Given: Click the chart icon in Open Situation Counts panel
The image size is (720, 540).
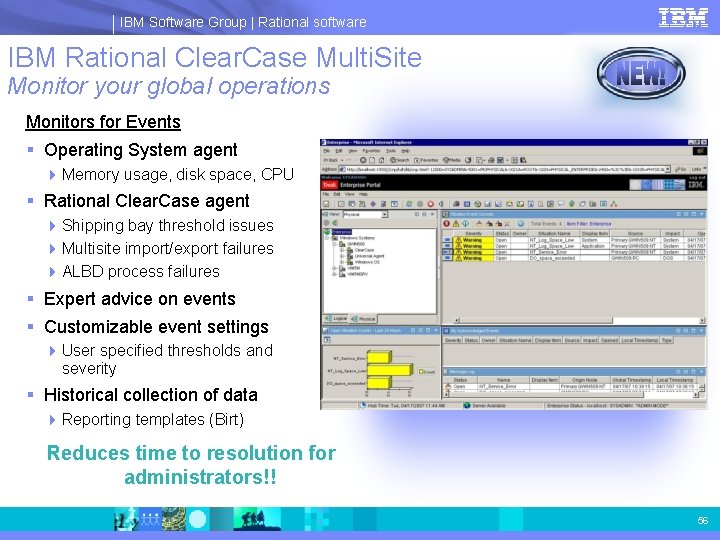Looking at the screenshot, I should coord(327,340).
